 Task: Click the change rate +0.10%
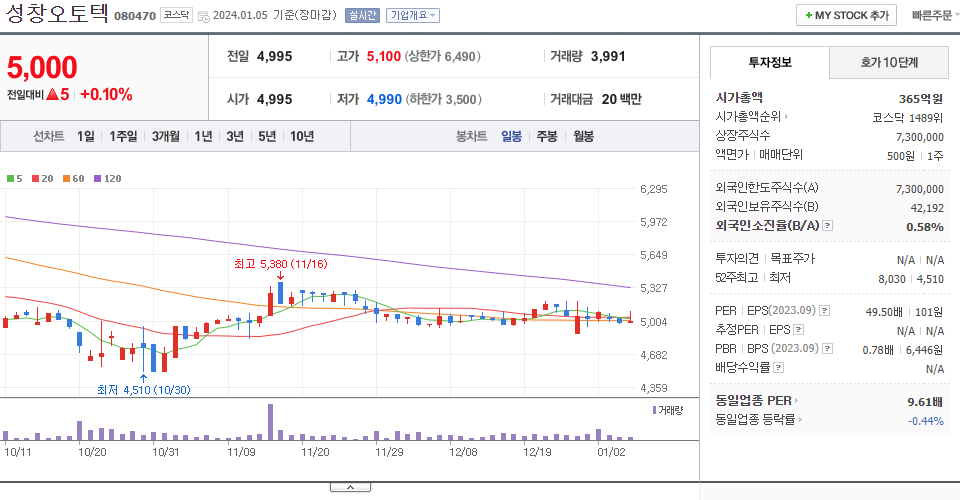click(106, 94)
